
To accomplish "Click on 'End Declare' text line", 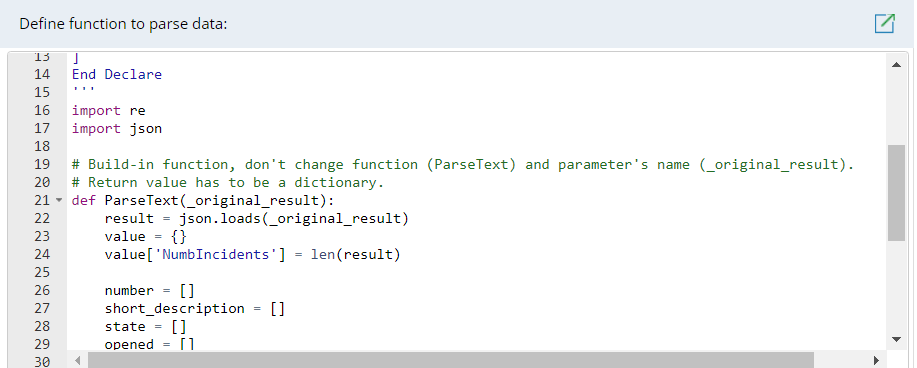I will 117,75.
